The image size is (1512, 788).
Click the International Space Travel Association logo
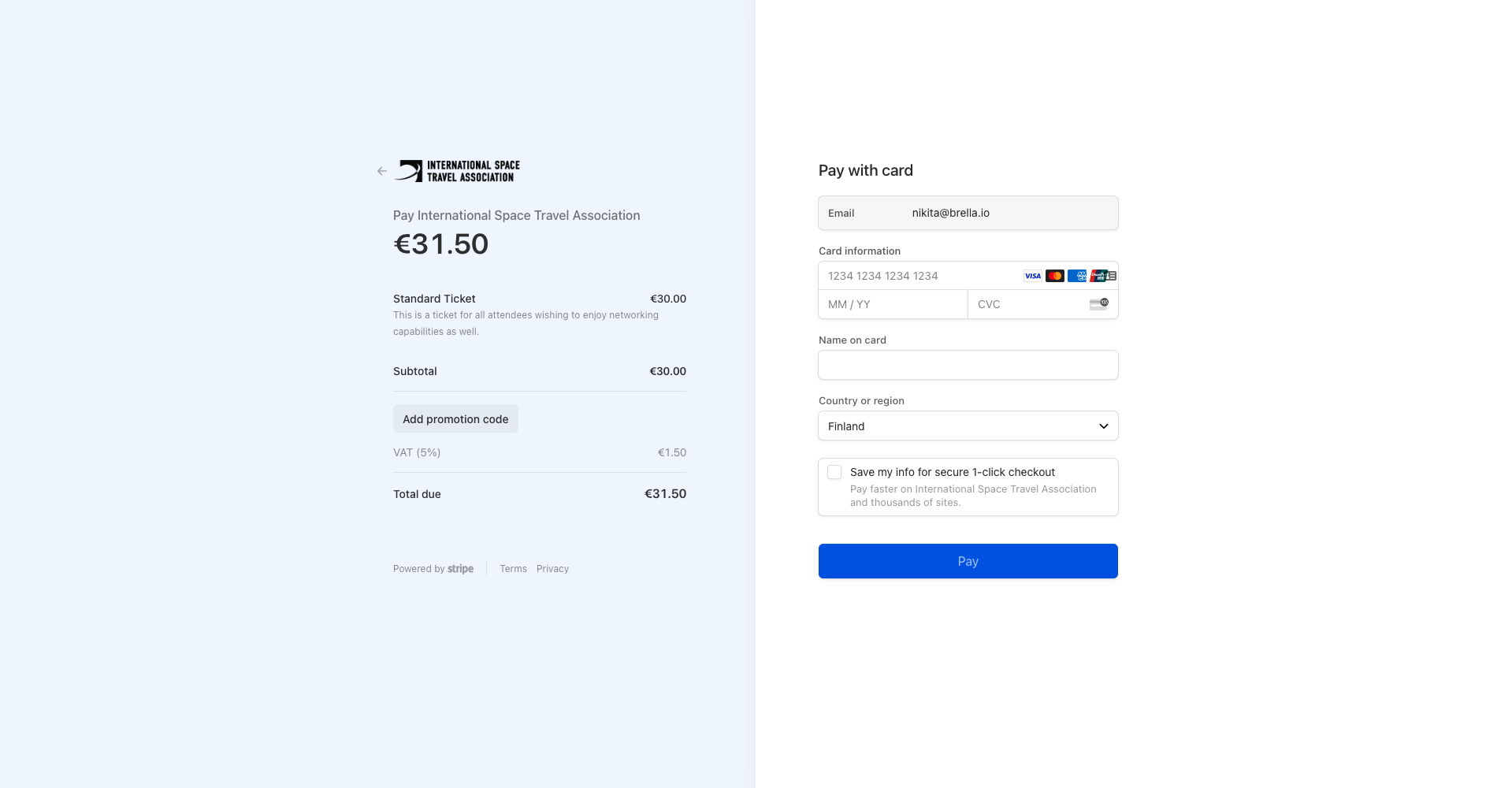click(x=457, y=171)
